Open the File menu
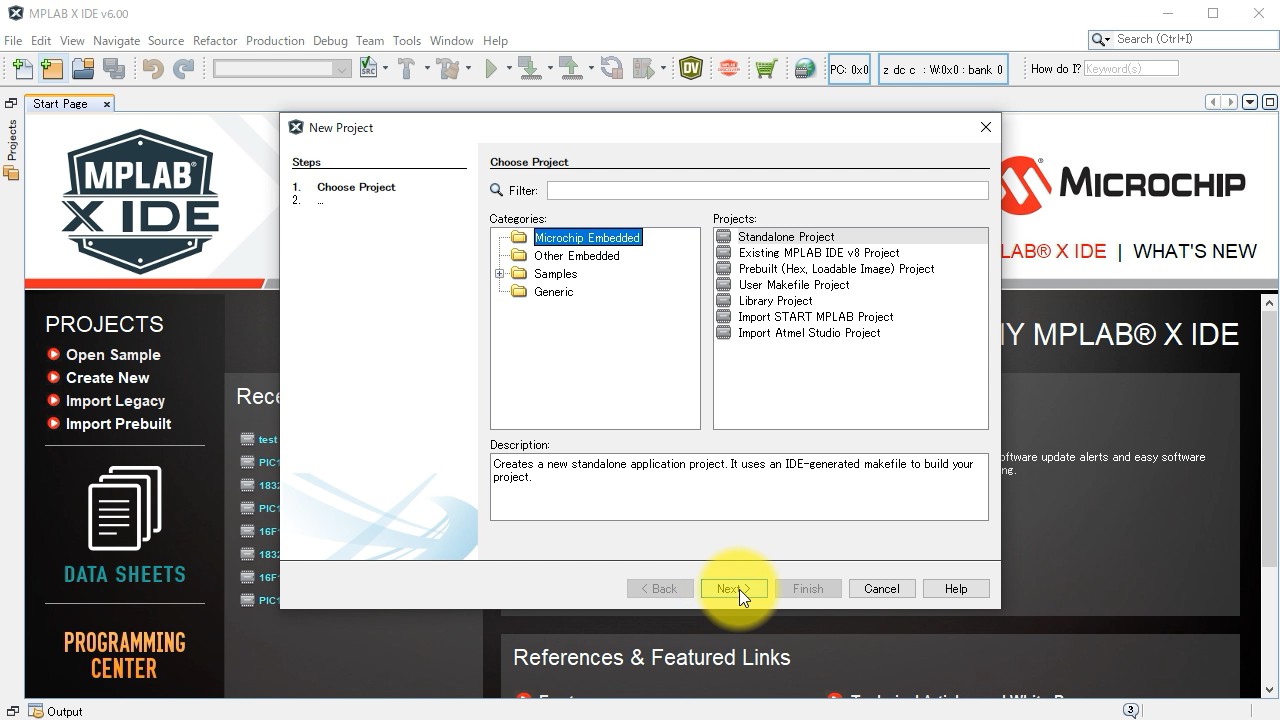 click(13, 41)
